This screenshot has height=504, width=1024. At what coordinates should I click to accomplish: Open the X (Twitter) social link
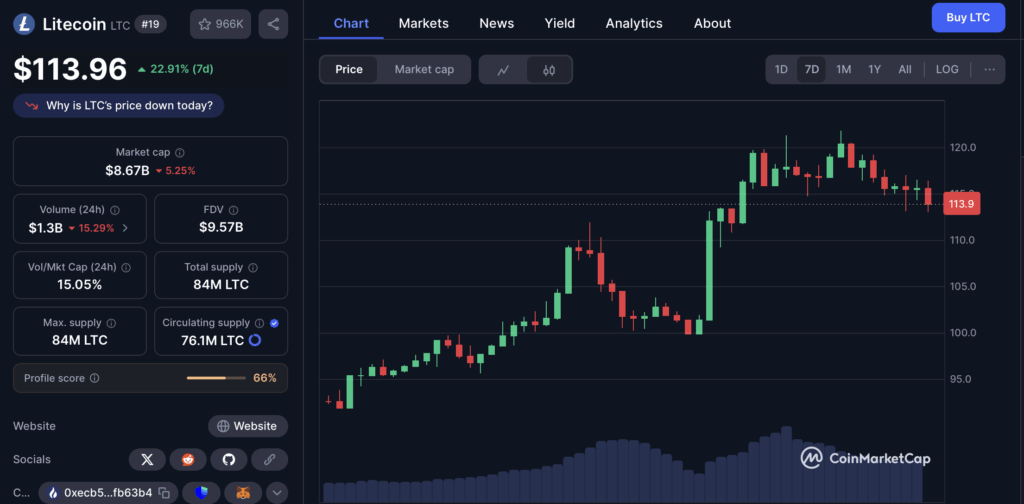(x=148, y=460)
